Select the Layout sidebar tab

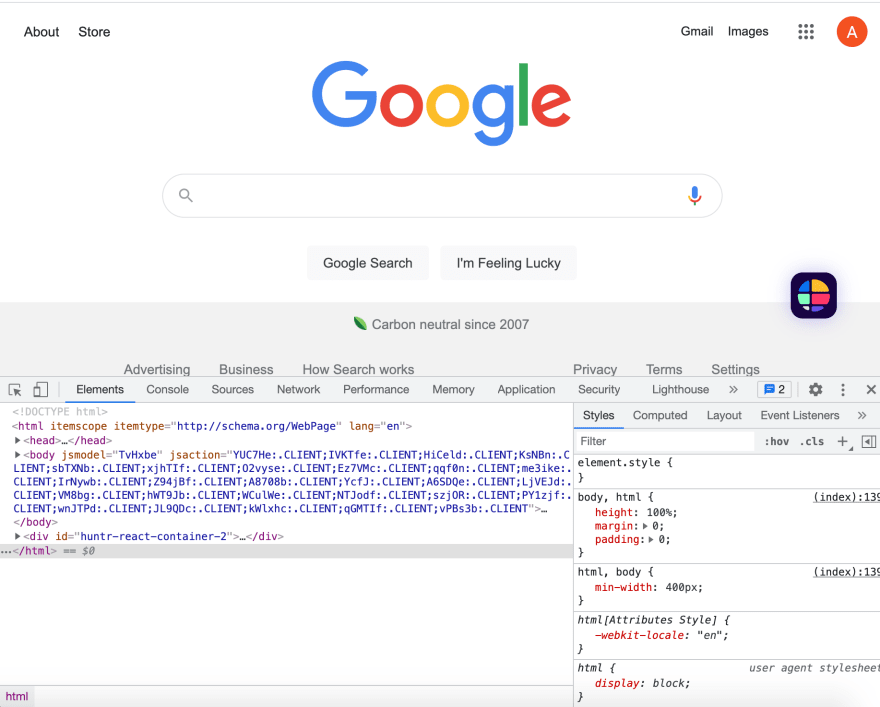pyautogui.click(x=724, y=415)
